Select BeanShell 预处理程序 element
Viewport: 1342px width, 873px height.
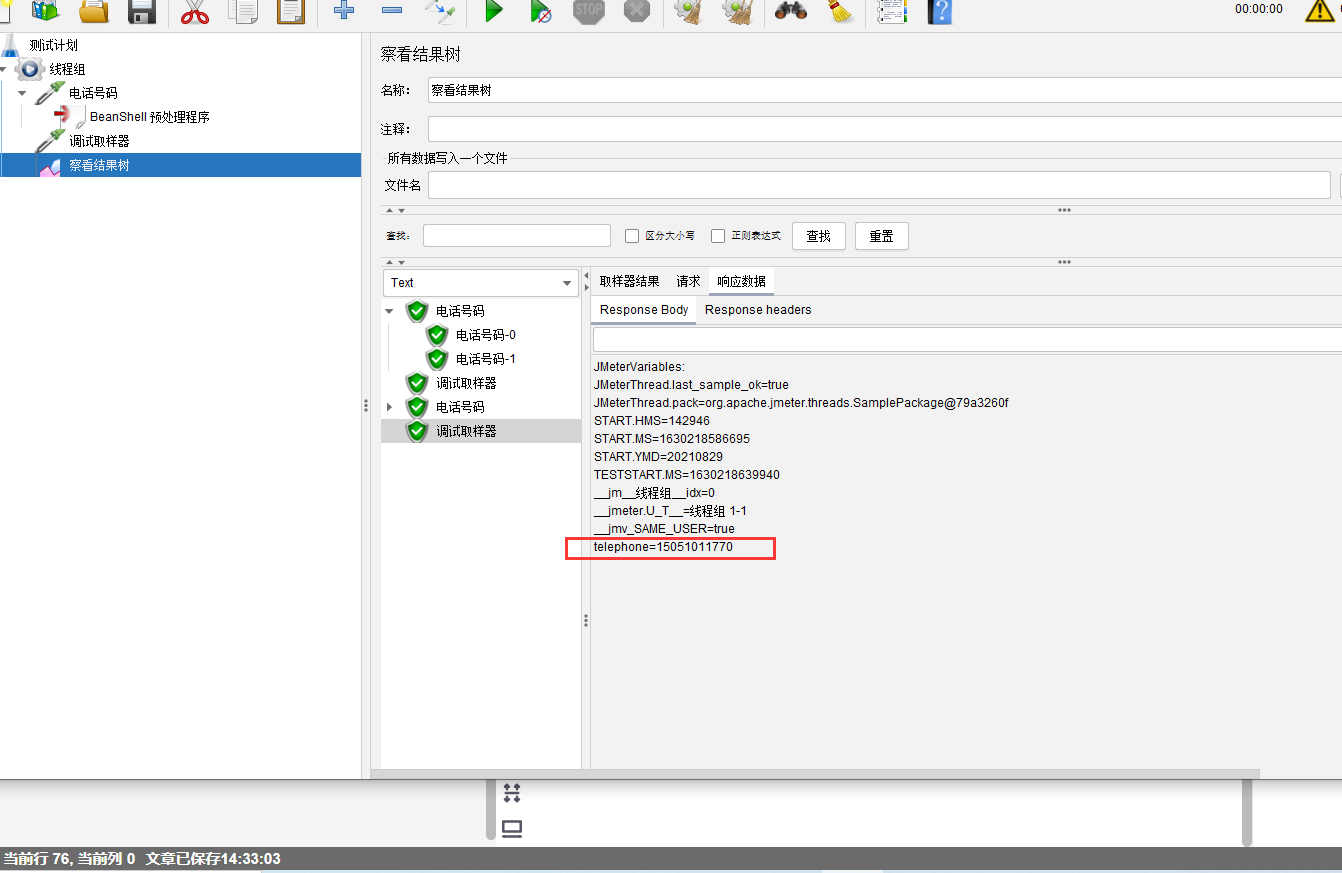[x=150, y=117]
